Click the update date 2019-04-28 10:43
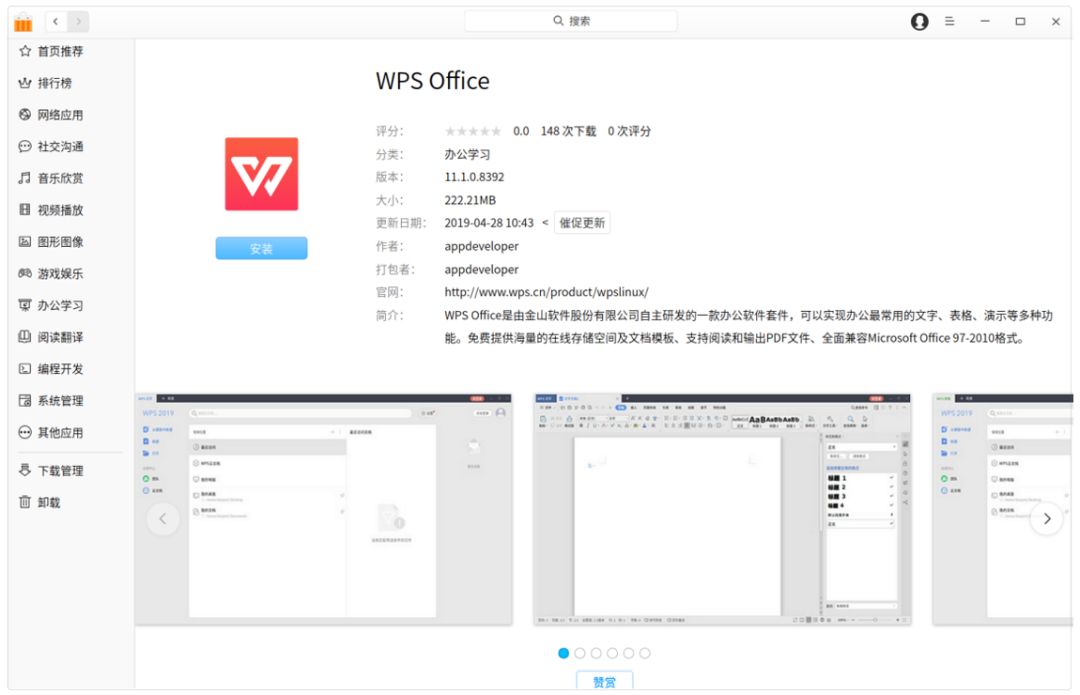This screenshot has height=695, width=1080. click(489, 222)
